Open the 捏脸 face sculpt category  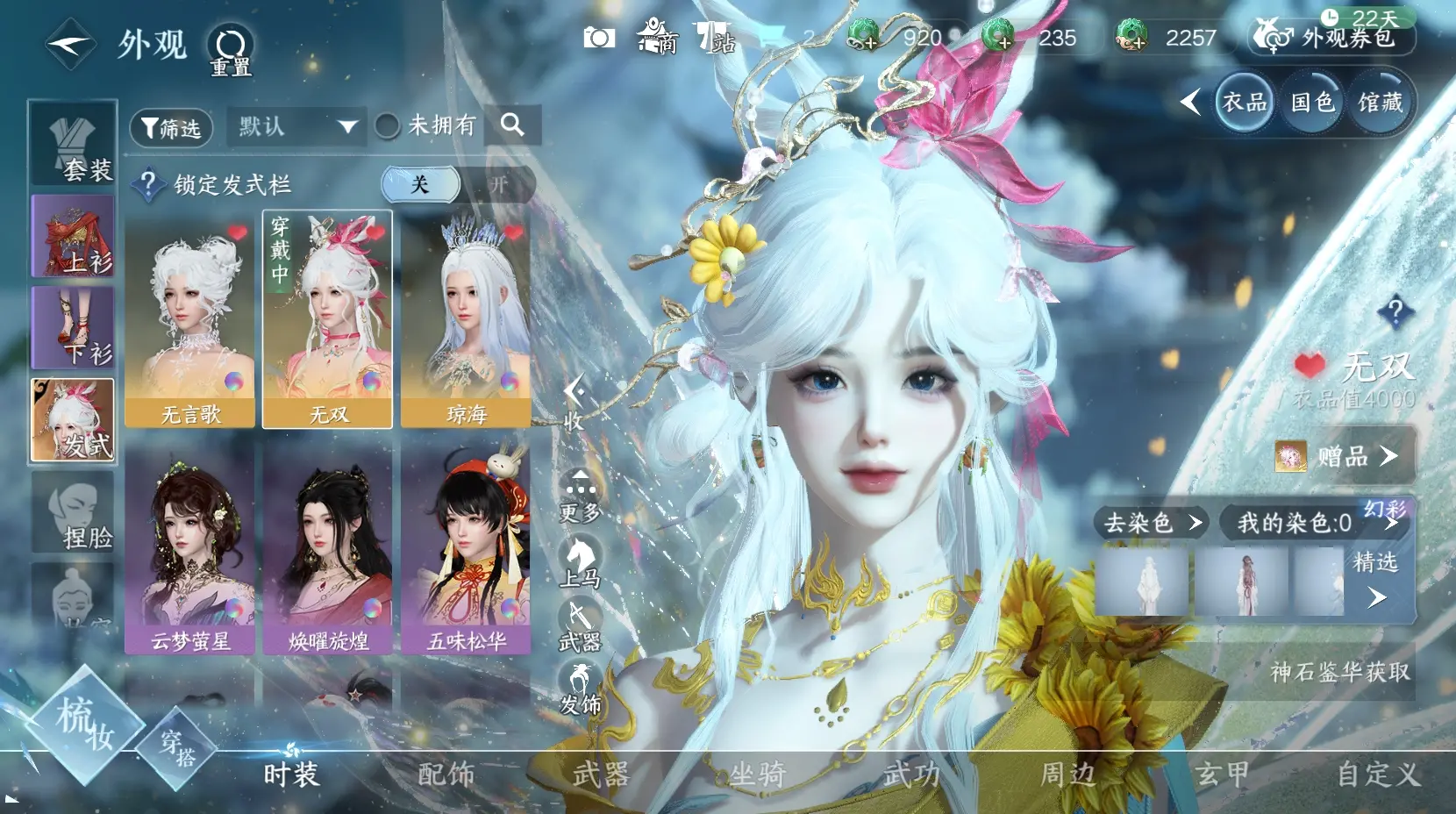point(73,512)
